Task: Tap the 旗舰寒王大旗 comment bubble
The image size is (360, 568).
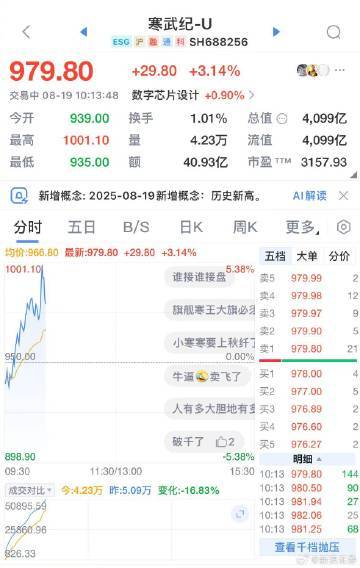Action: (x=210, y=310)
